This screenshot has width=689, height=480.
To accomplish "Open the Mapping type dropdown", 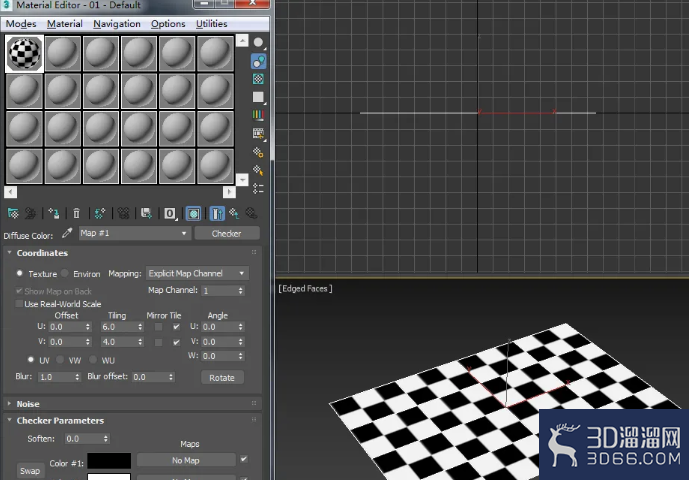I will (197, 273).
